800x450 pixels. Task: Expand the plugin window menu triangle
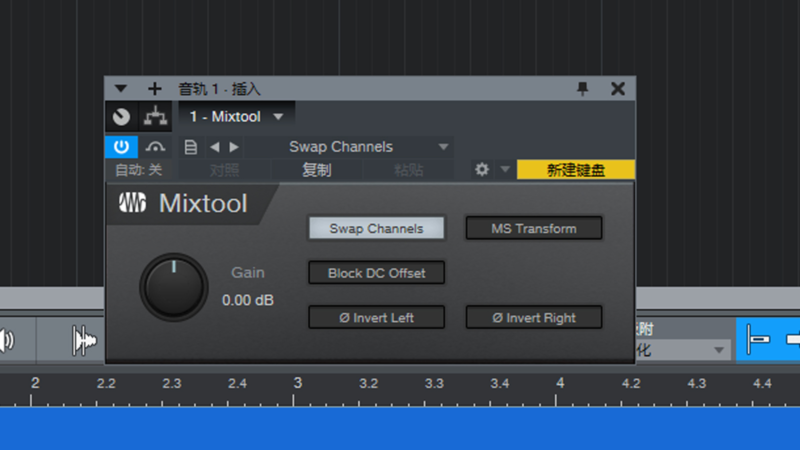[122, 89]
